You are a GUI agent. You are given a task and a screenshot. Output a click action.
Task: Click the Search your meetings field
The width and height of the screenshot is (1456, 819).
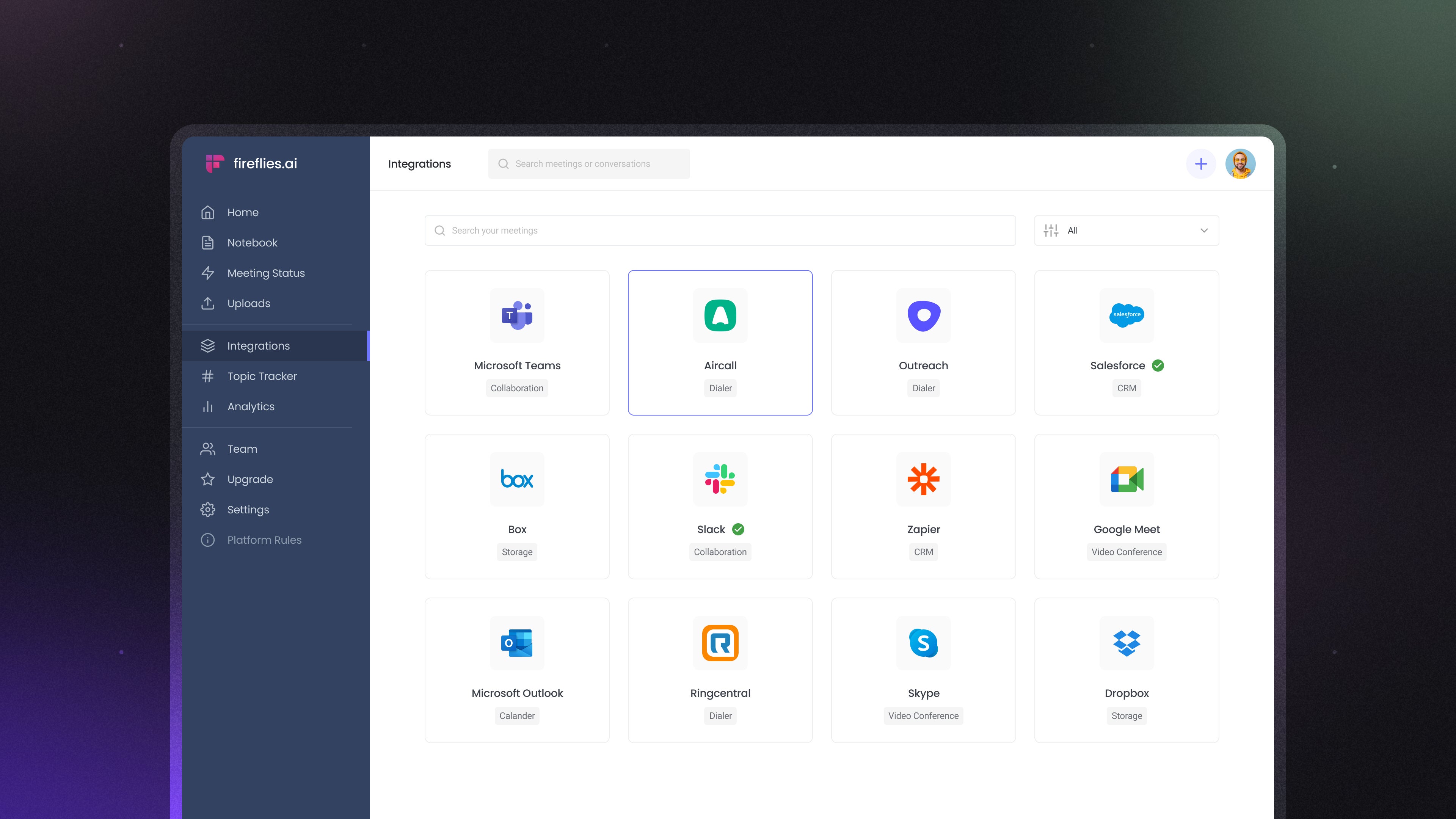[x=622, y=230]
